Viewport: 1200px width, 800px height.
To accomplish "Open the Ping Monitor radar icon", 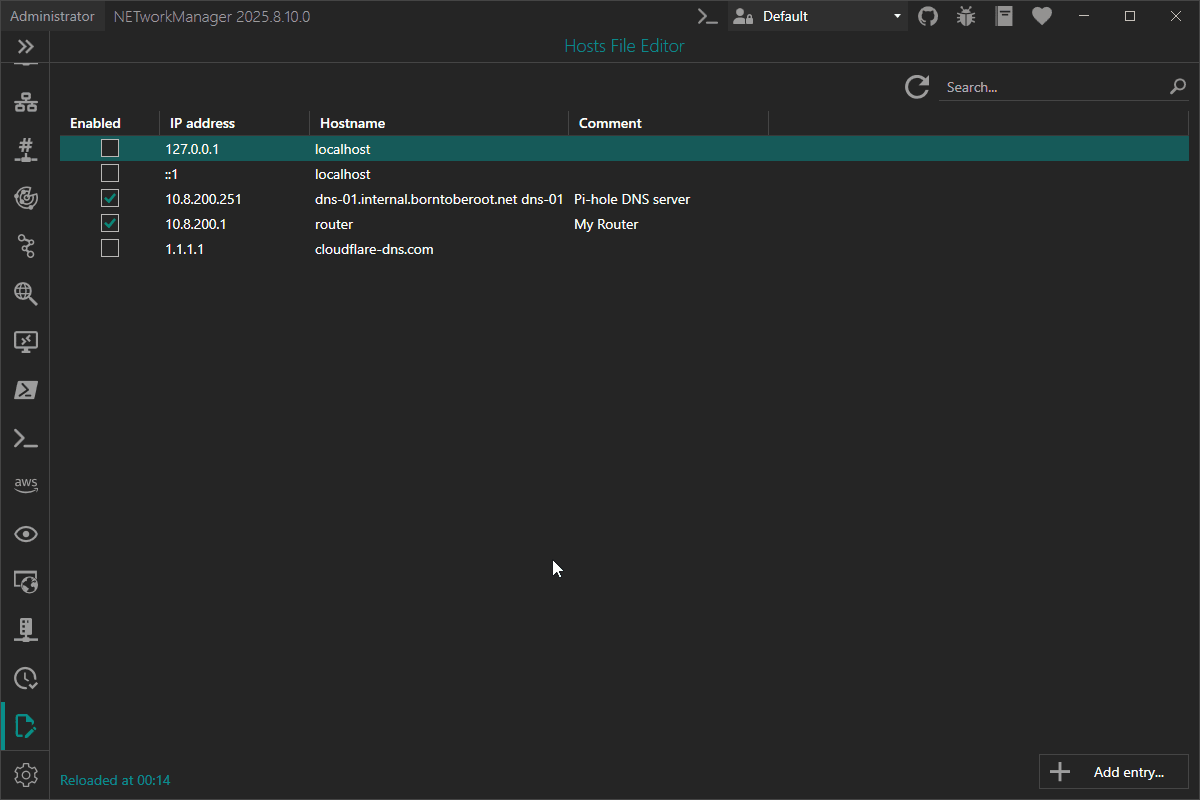I will (x=26, y=198).
